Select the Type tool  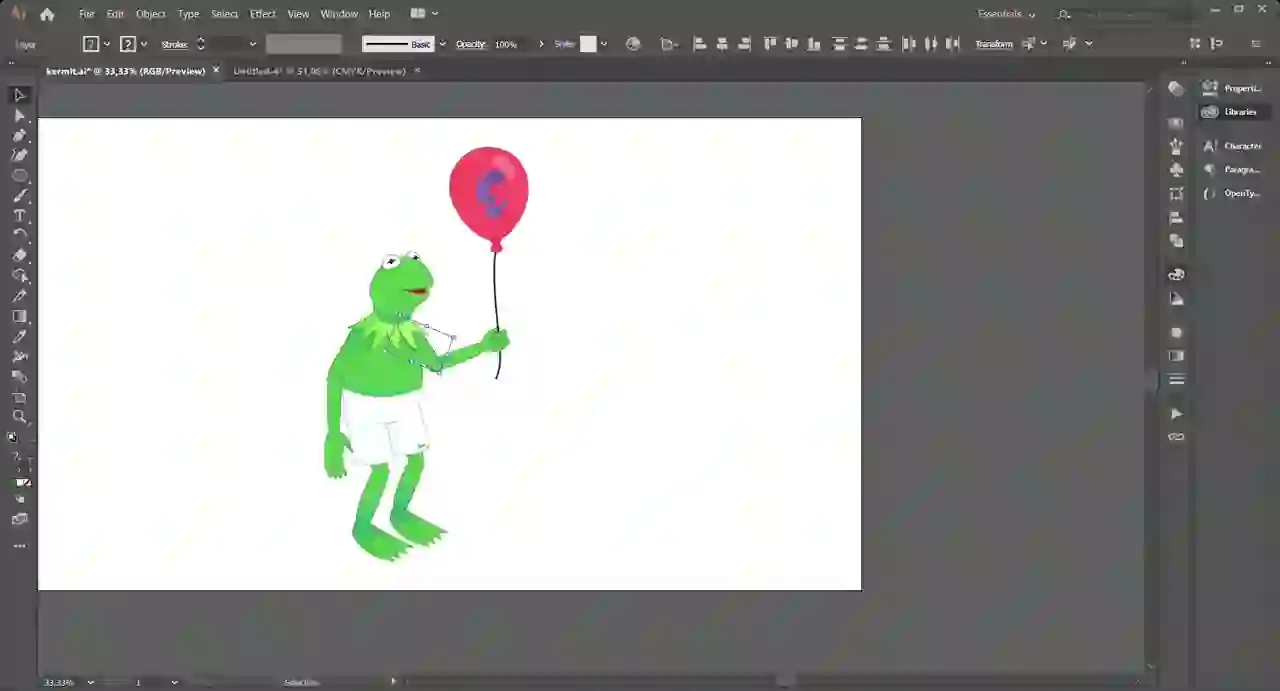tap(19, 216)
